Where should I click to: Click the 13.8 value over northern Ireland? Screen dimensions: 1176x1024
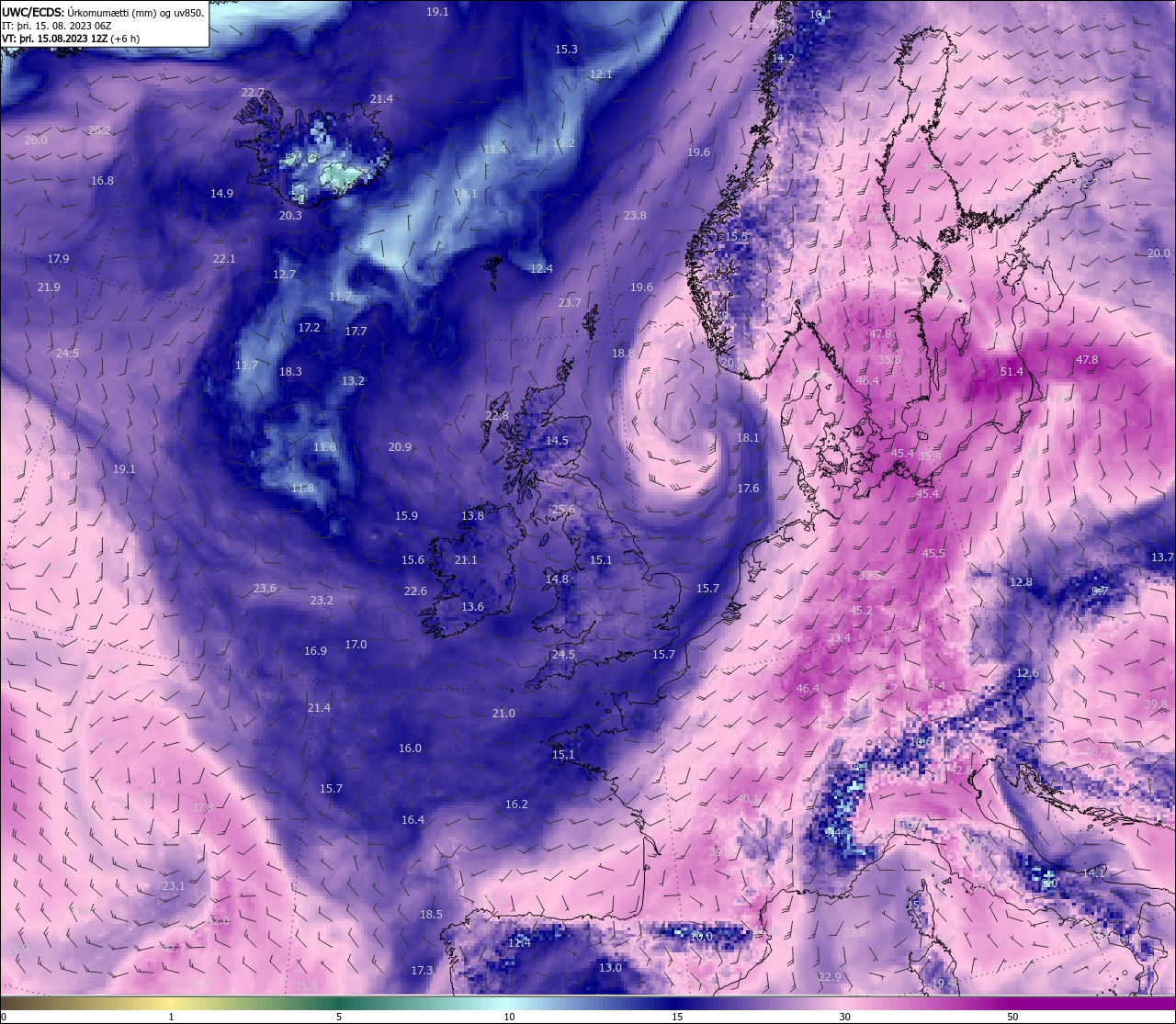click(472, 515)
